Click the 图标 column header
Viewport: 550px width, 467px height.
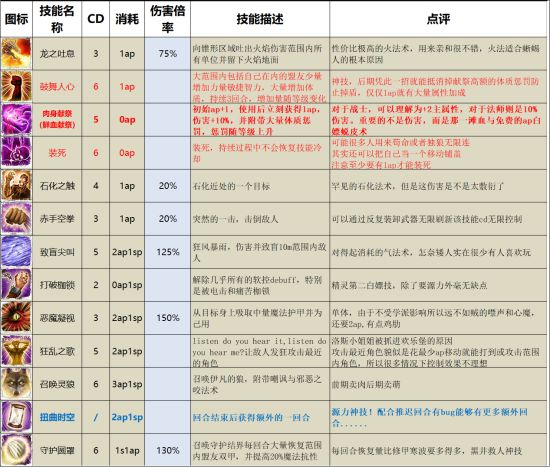click(x=16, y=19)
